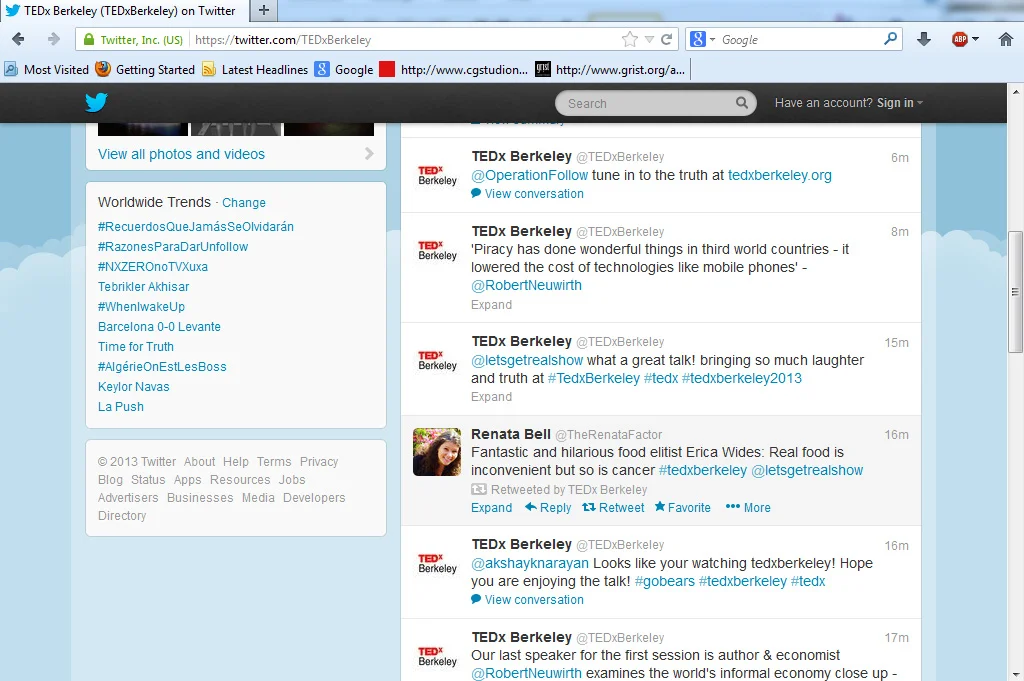The image size is (1024, 681).
Task: Open the downloads arrow icon
Action: pyautogui.click(x=923, y=40)
